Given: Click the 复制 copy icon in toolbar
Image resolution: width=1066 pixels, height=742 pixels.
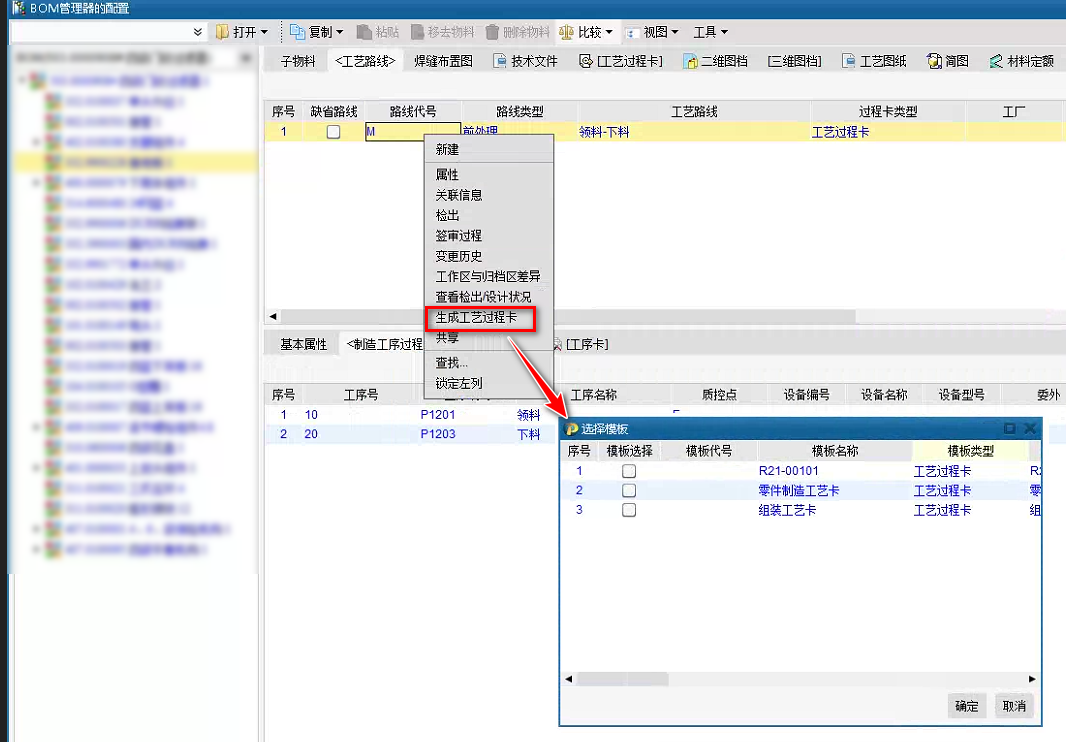Looking at the screenshot, I should click(297, 32).
